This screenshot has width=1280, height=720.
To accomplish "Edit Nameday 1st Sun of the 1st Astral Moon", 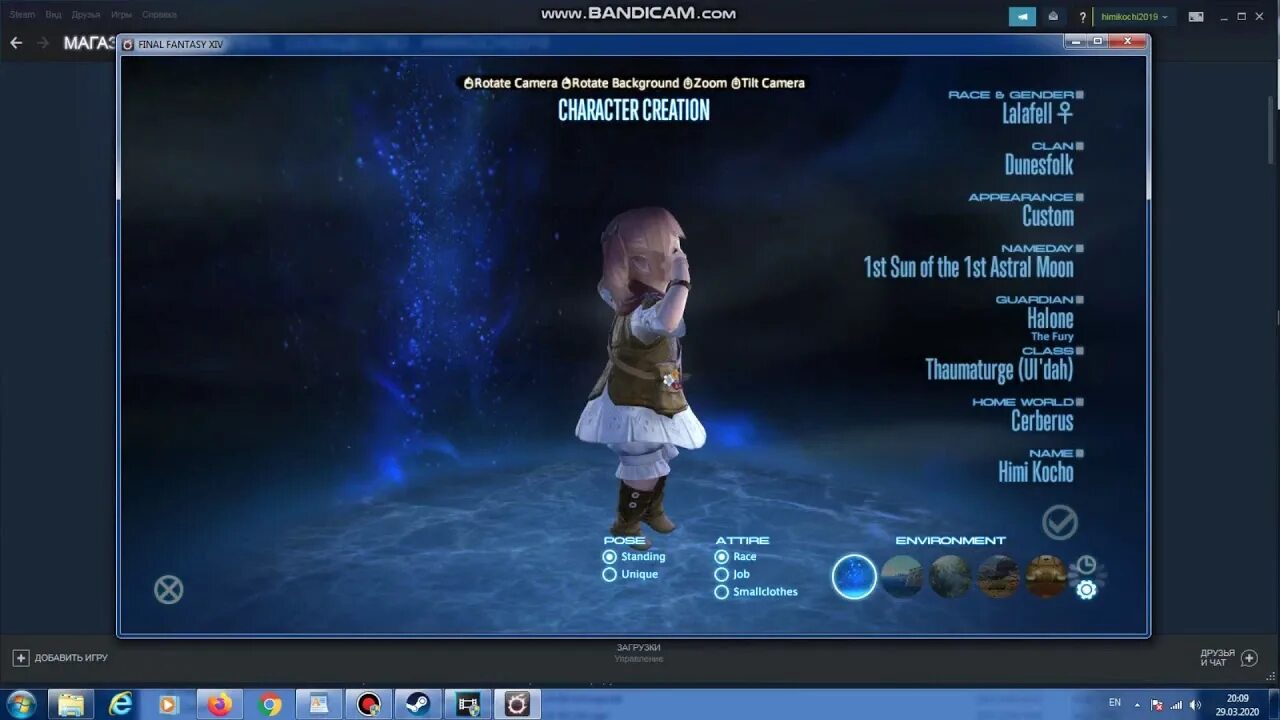I will [x=969, y=267].
